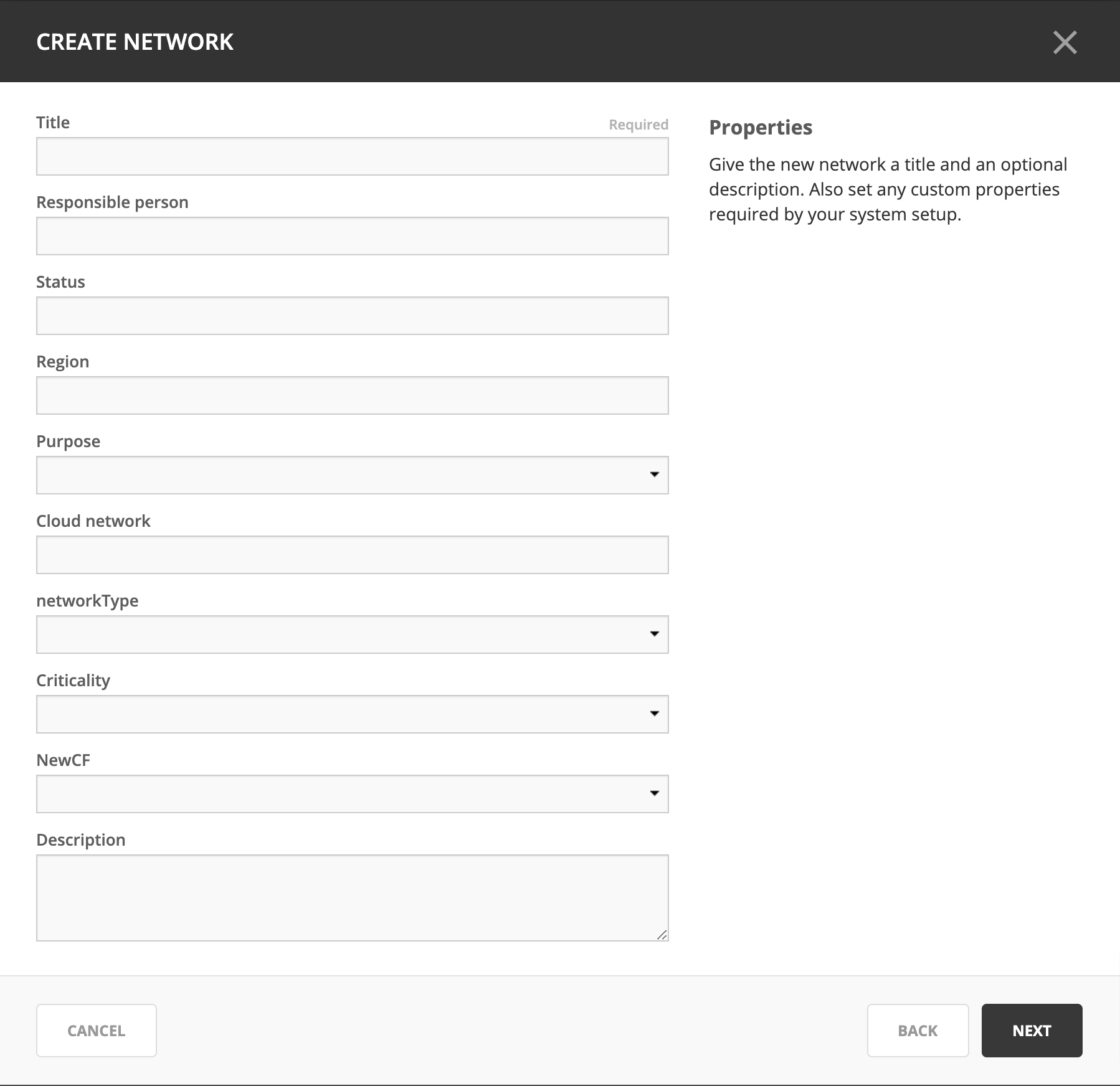Select the Status text field
The width and height of the screenshot is (1120, 1086).
(353, 316)
